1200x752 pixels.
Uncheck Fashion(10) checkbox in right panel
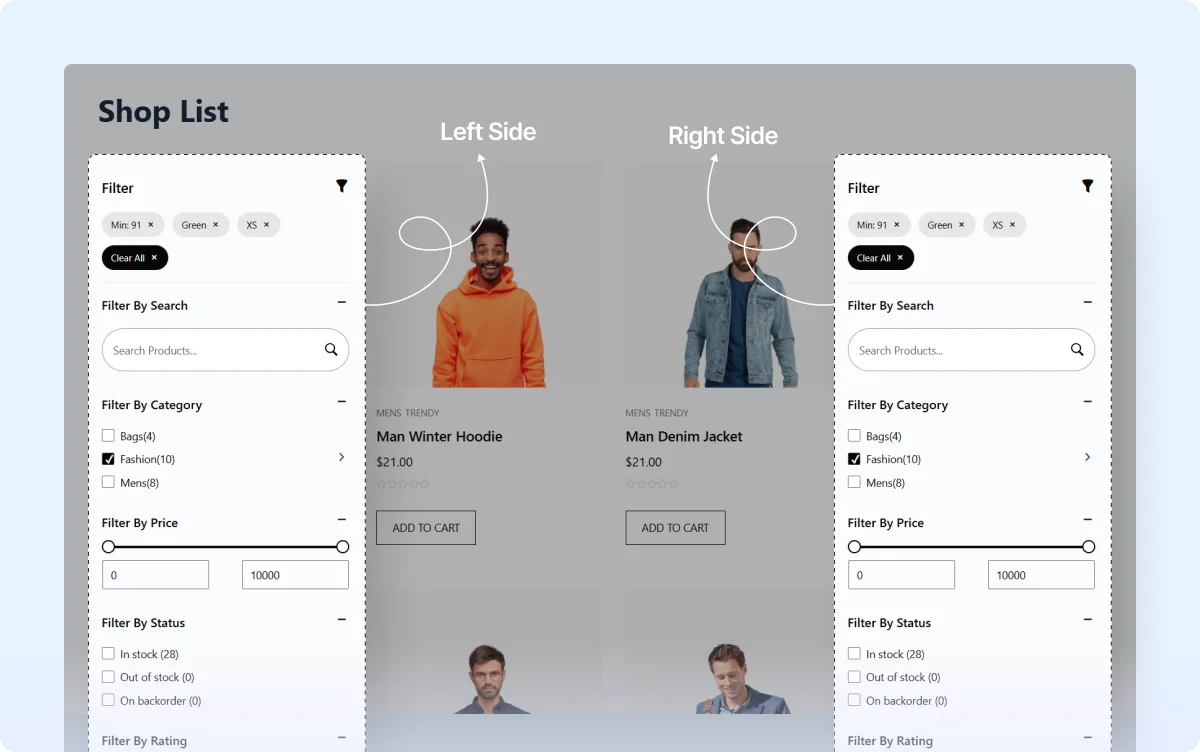click(854, 459)
